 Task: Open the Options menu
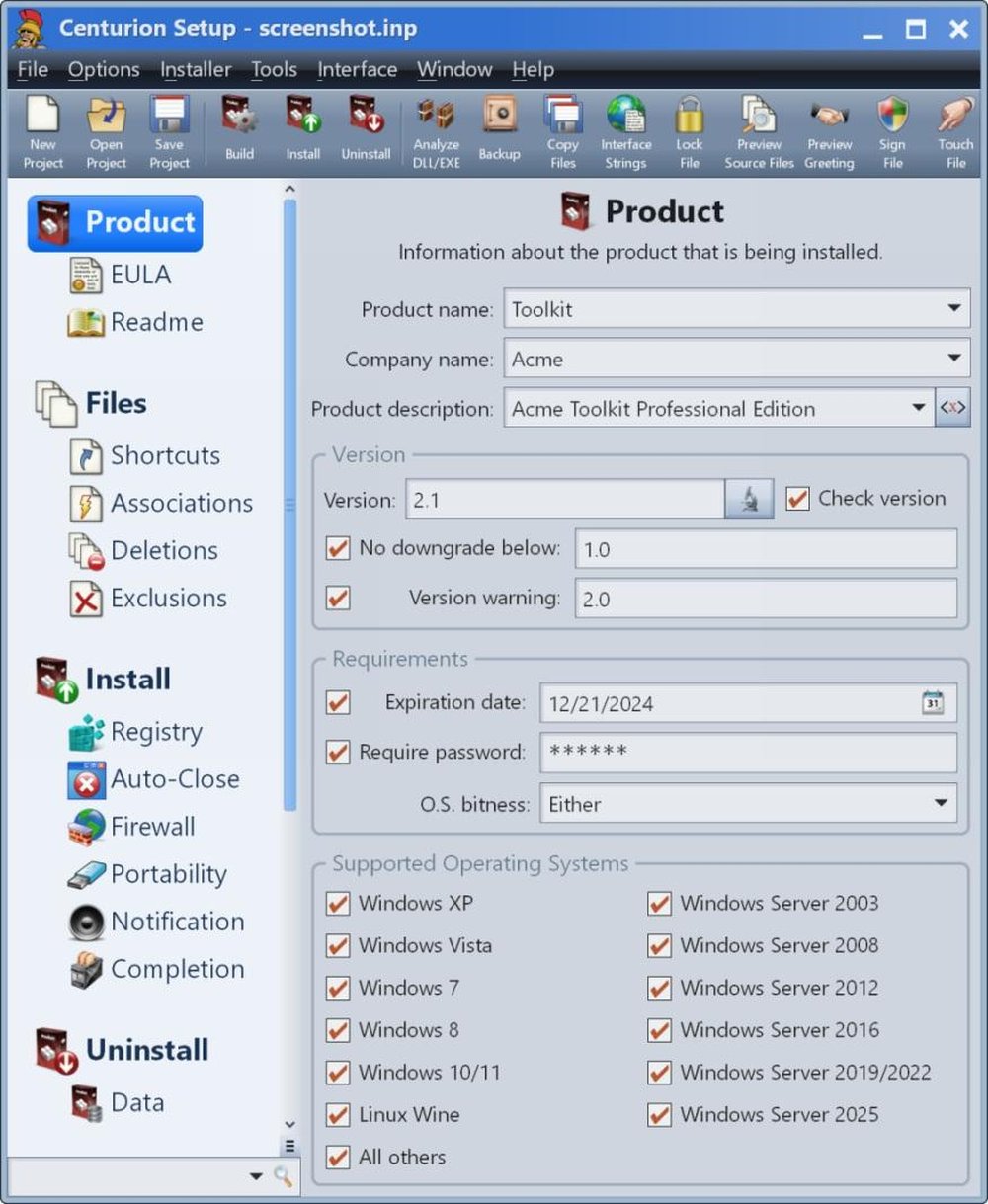click(104, 70)
